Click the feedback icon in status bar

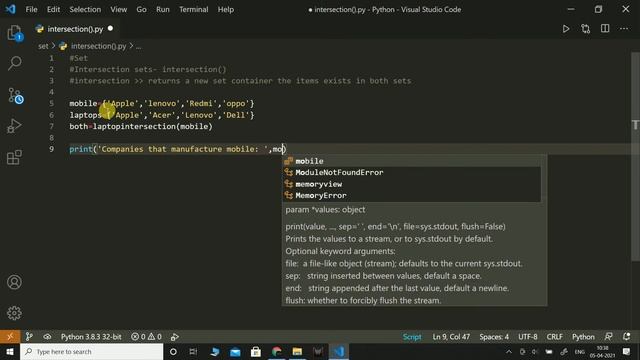[x=608, y=337]
